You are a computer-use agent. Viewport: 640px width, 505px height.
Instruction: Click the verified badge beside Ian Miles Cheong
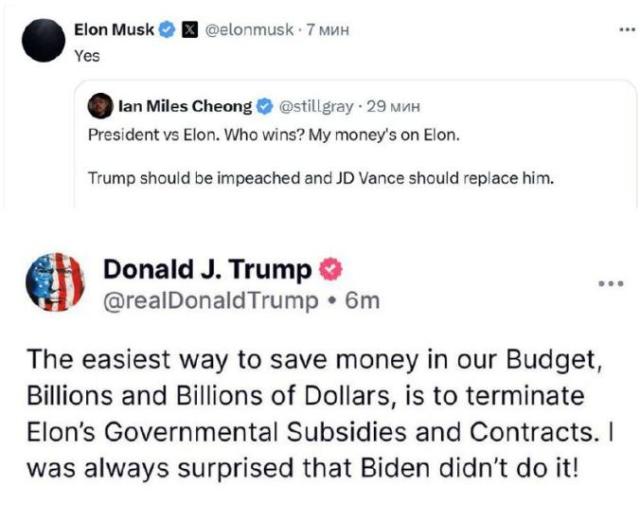point(265,104)
